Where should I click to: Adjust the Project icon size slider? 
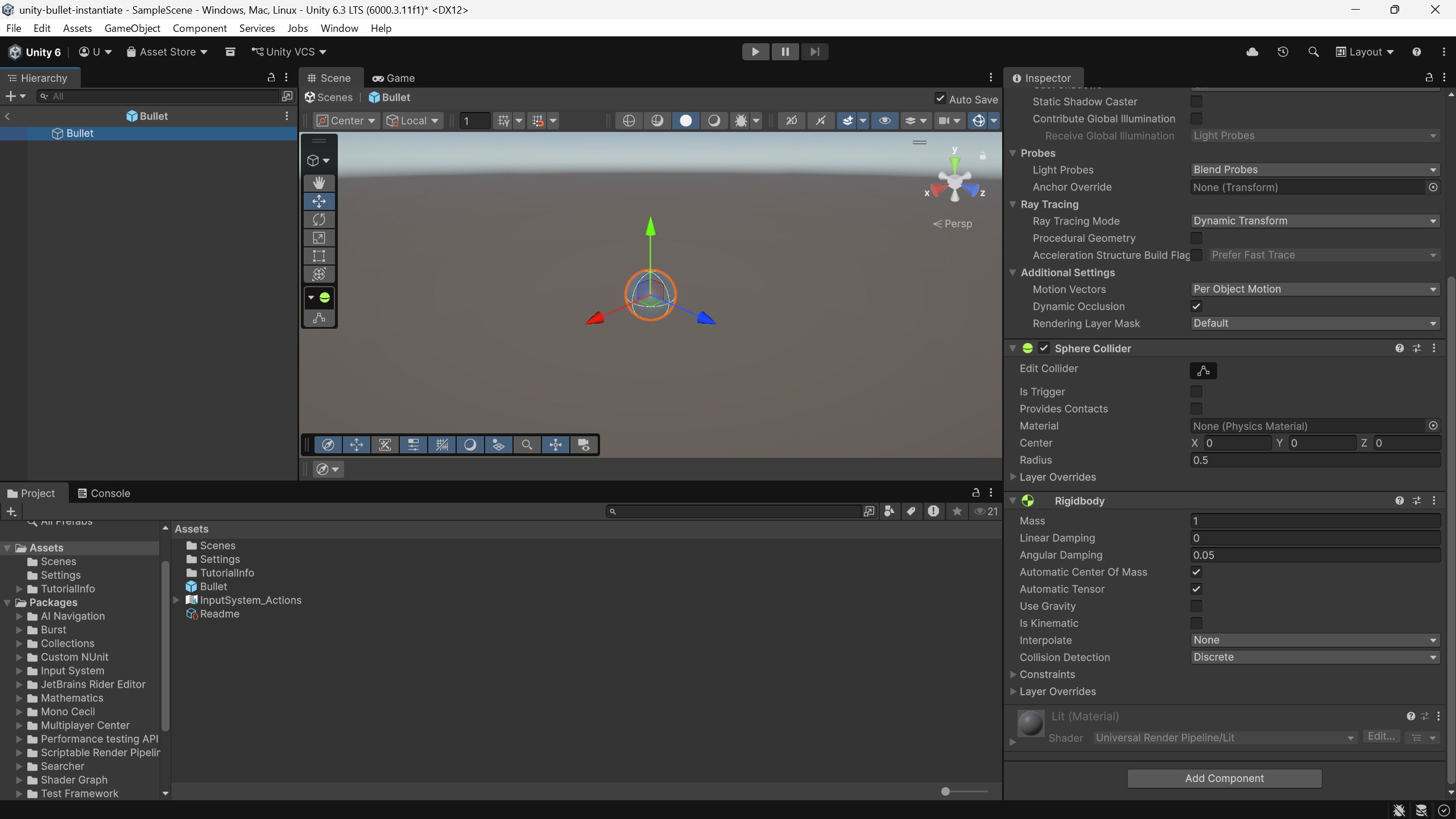click(945, 792)
